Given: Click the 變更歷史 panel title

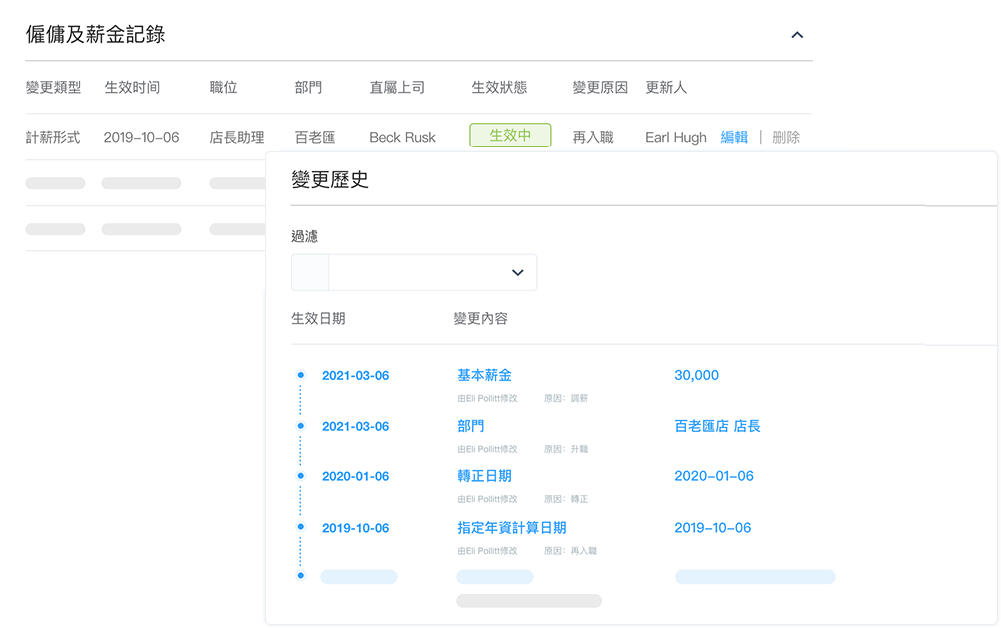Looking at the screenshot, I should (x=330, y=179).
